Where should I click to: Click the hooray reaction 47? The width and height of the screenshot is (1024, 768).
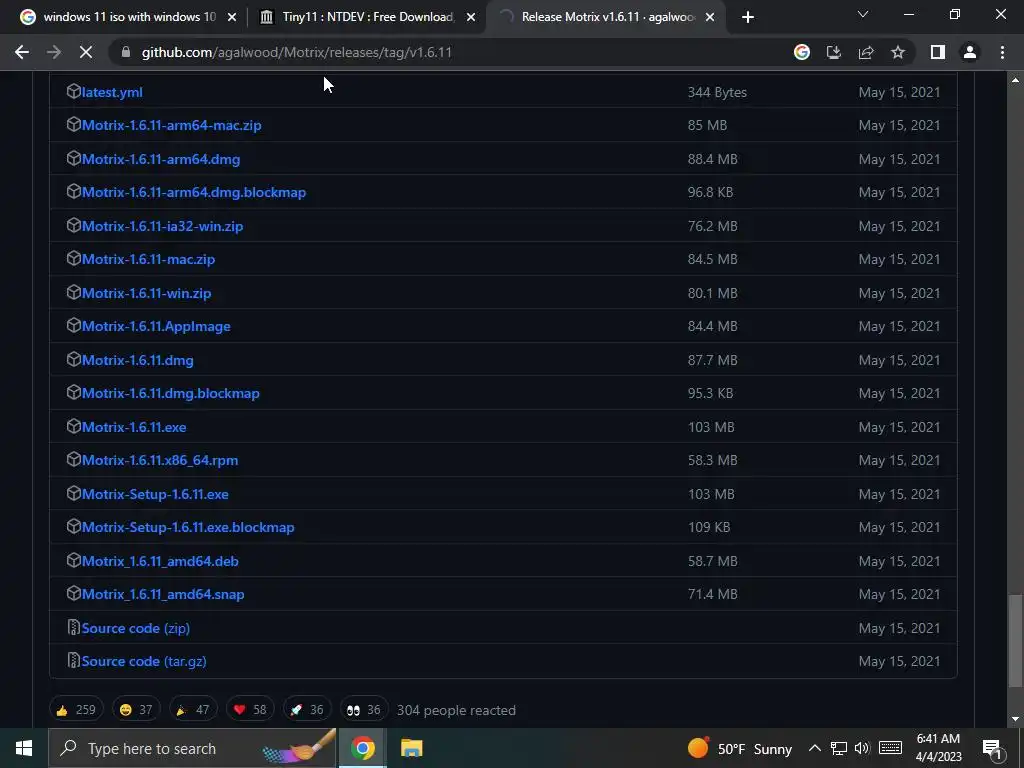(193, 710)
